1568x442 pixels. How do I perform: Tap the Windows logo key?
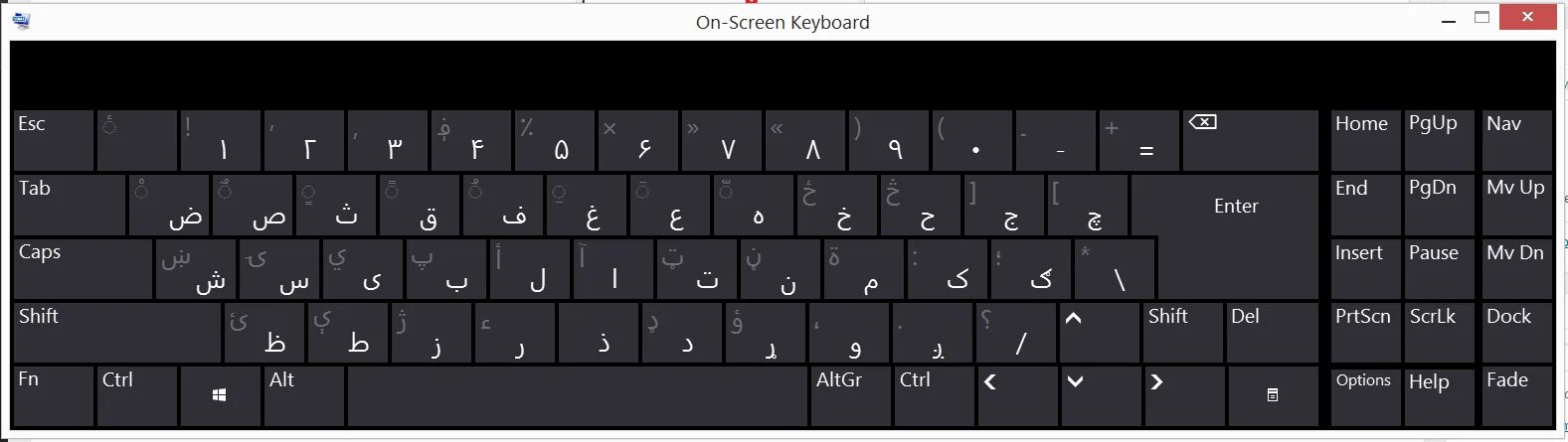click(220, 395)
